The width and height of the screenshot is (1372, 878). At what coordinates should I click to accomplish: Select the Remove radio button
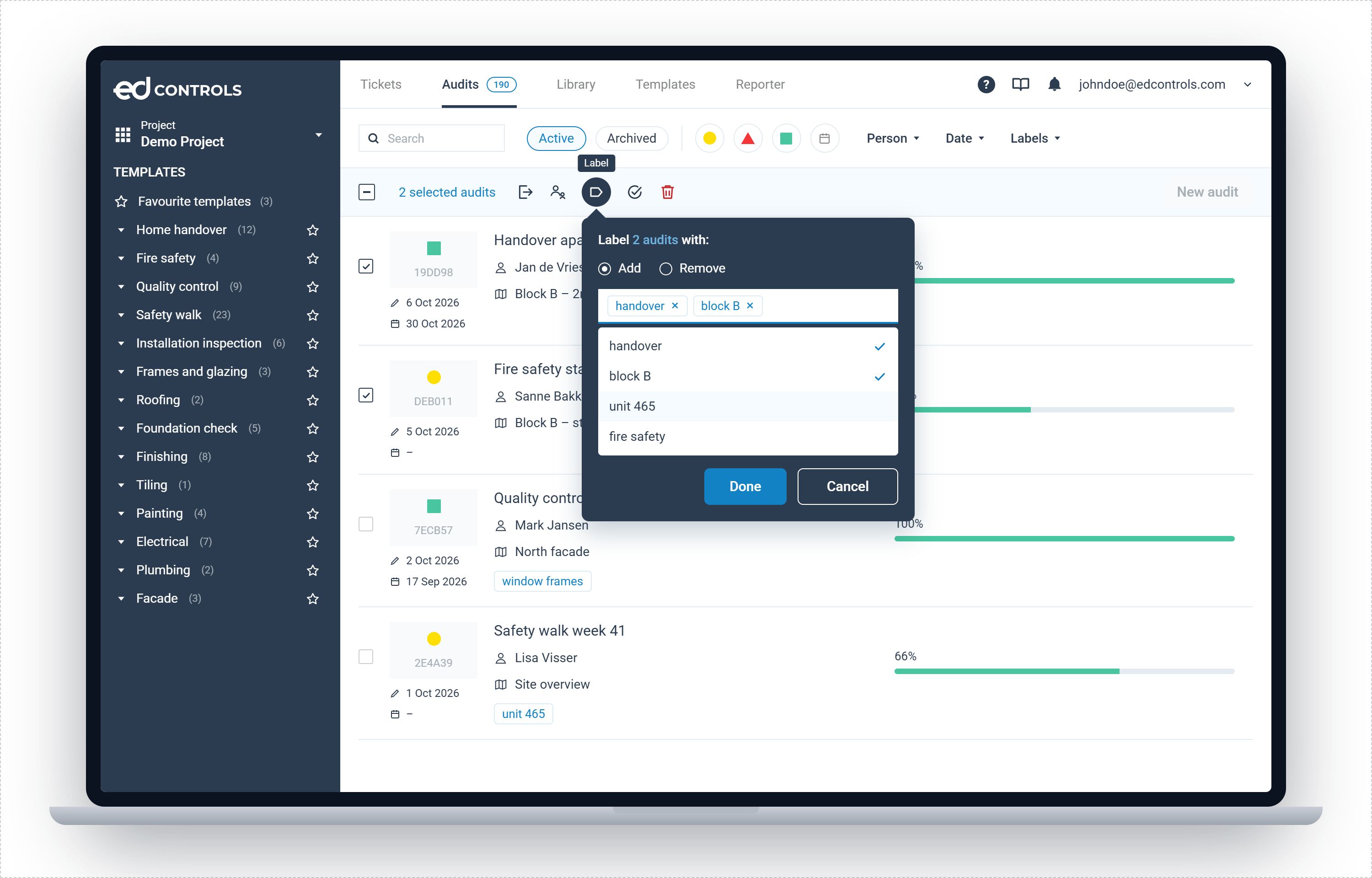tap(666, 268)
